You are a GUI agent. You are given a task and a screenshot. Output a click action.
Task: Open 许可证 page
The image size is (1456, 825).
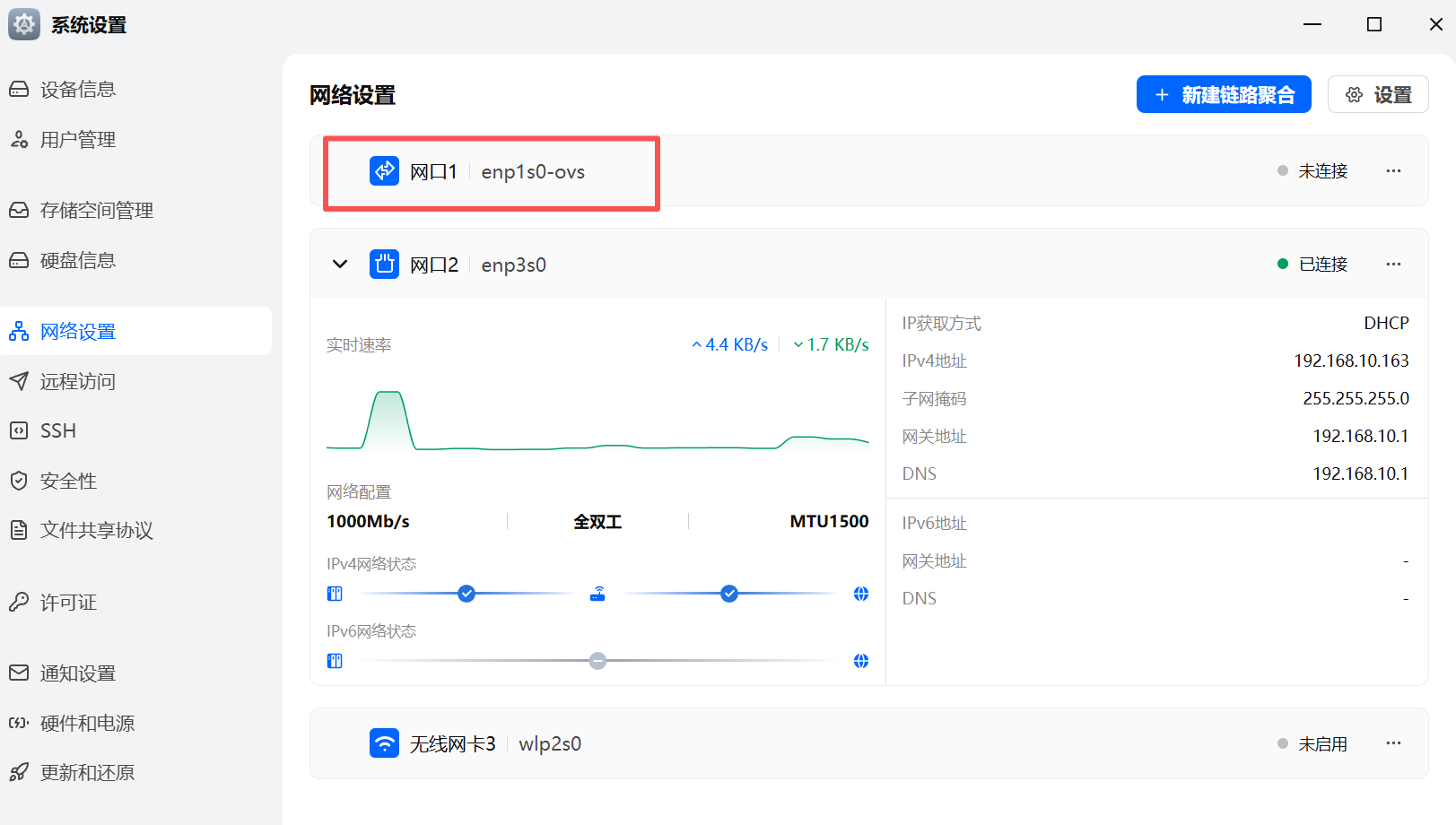(135, 602)
